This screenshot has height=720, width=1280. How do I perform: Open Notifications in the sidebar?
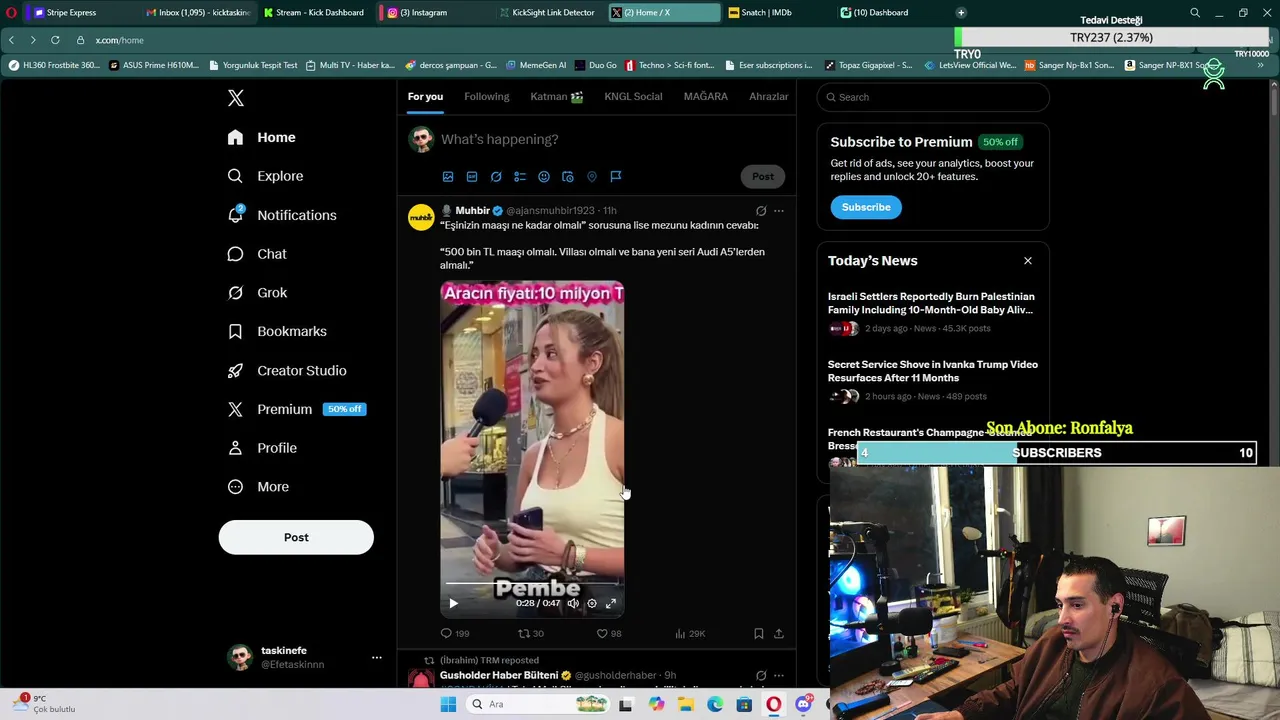tap(282, 215)
